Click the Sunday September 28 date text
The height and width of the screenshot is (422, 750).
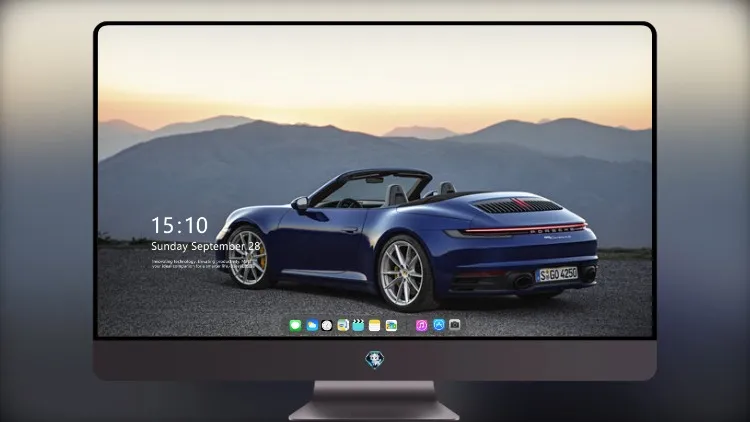click(x=206, y=246)
